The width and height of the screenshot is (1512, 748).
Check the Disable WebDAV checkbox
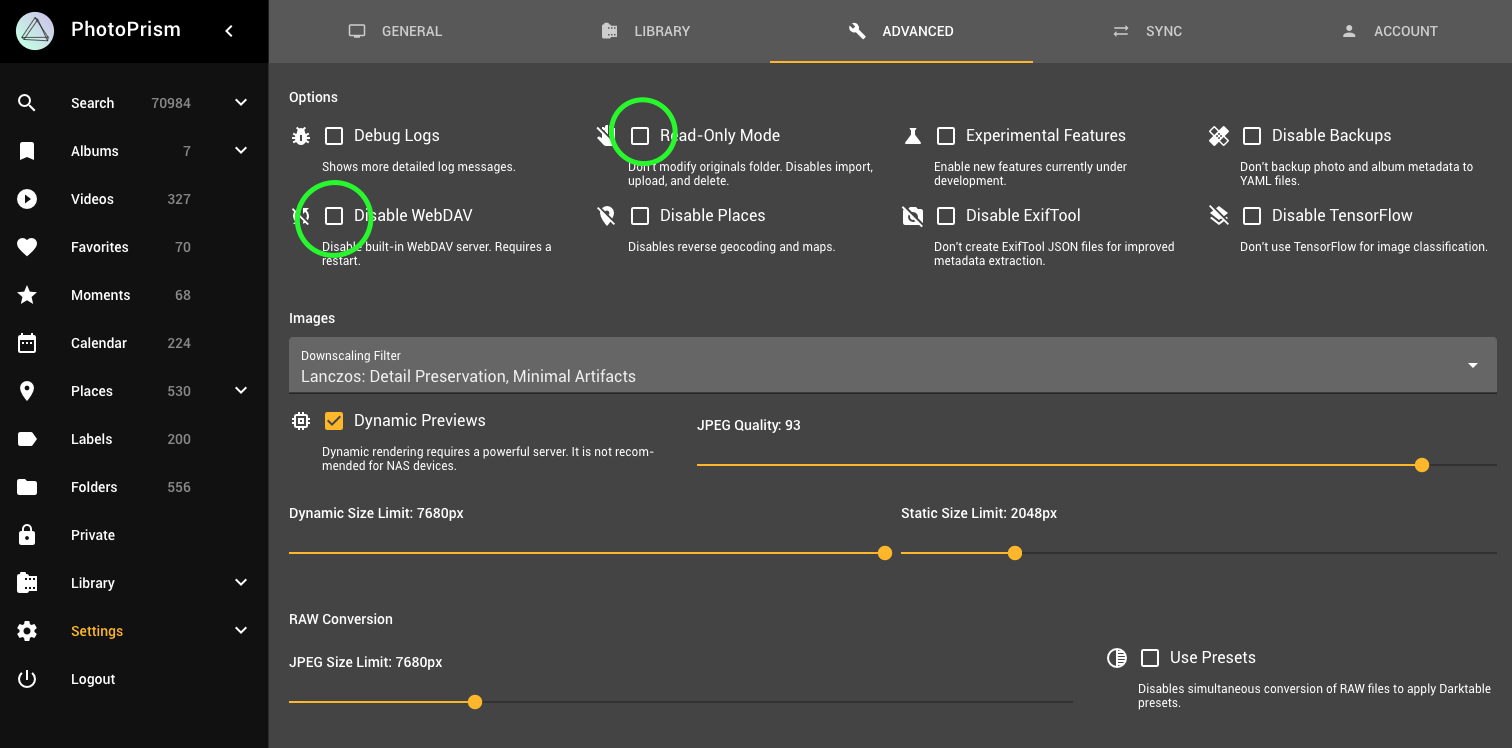click(x=334, y=215)
